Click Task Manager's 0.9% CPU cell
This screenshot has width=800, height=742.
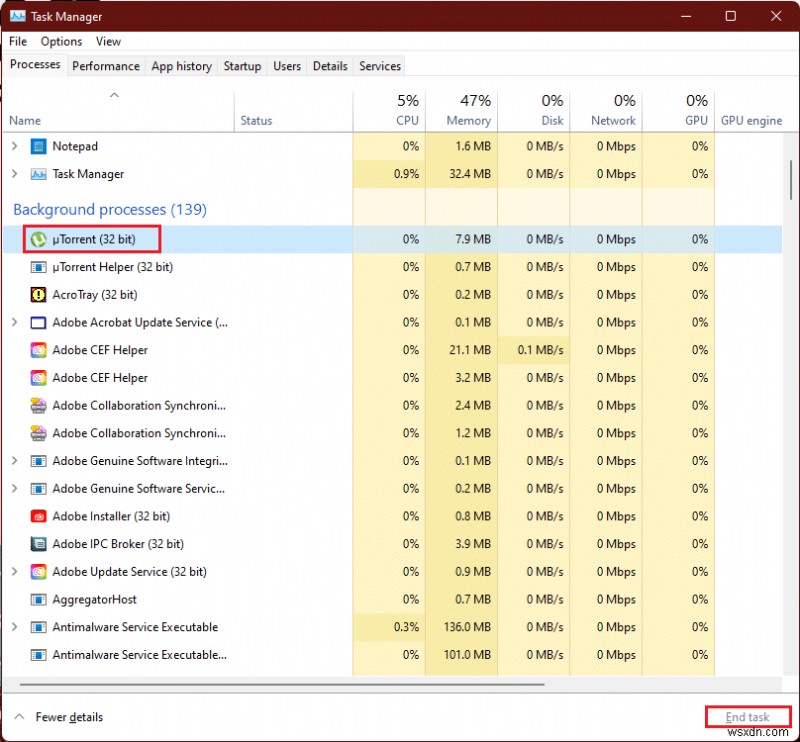point(389,174)
